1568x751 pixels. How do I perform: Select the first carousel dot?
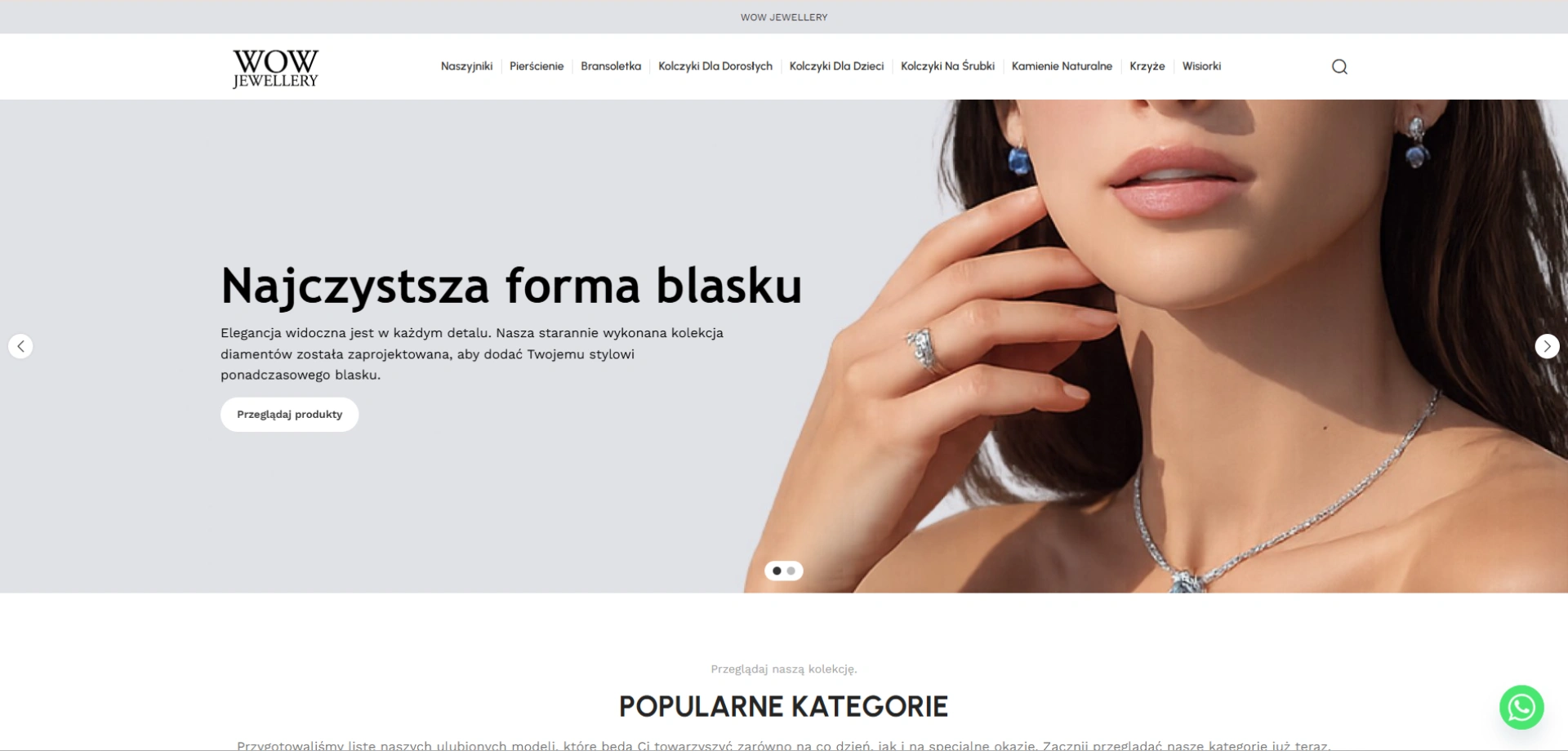pos(777,571)
